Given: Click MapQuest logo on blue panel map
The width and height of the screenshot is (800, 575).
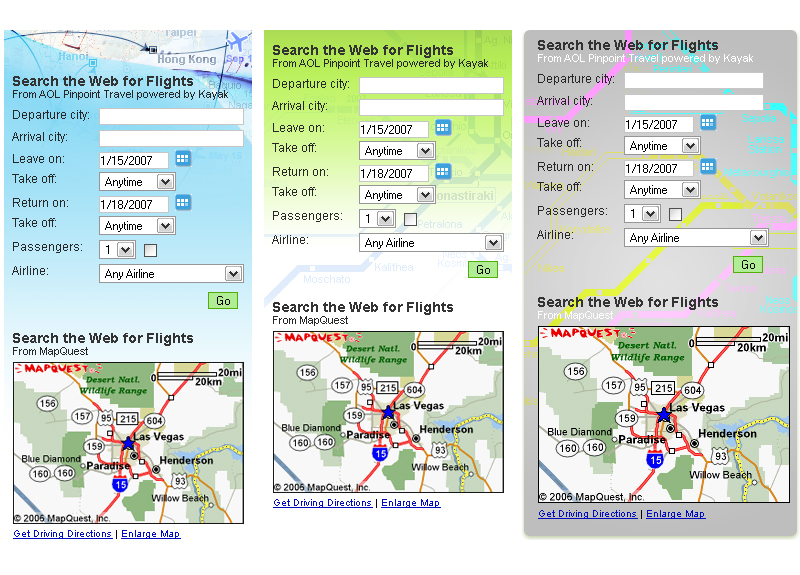Looking at the screenshot, I should 58,368.
